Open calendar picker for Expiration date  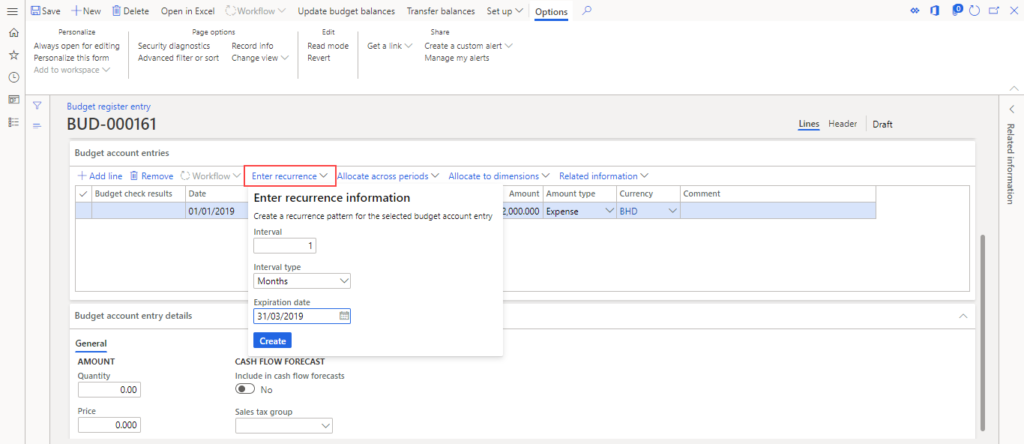click(344, 316)
